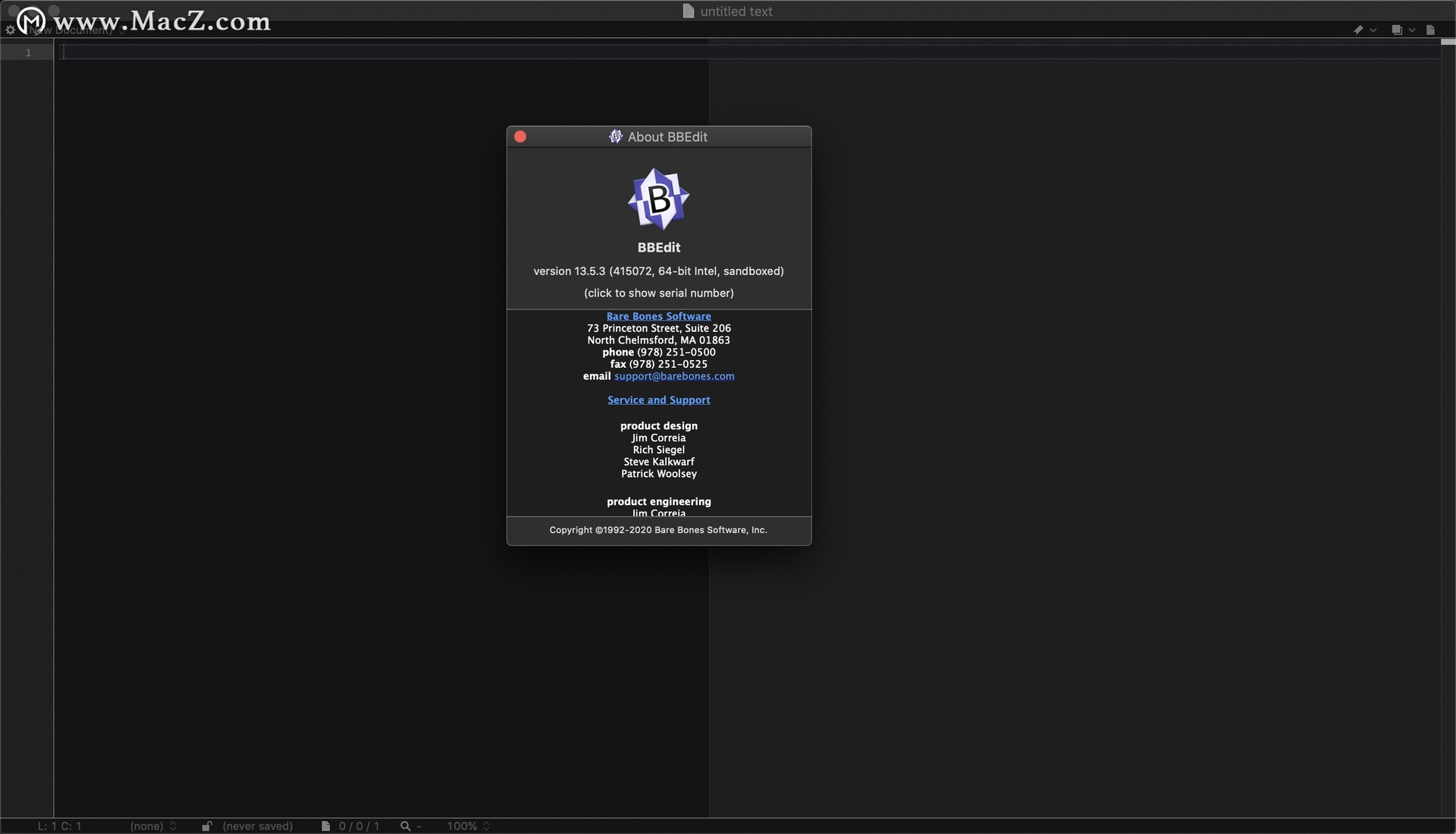This screenshot has width=1456, height=834.
Task: Click the BBEdit application logo
Action: [x=658, y=199]
